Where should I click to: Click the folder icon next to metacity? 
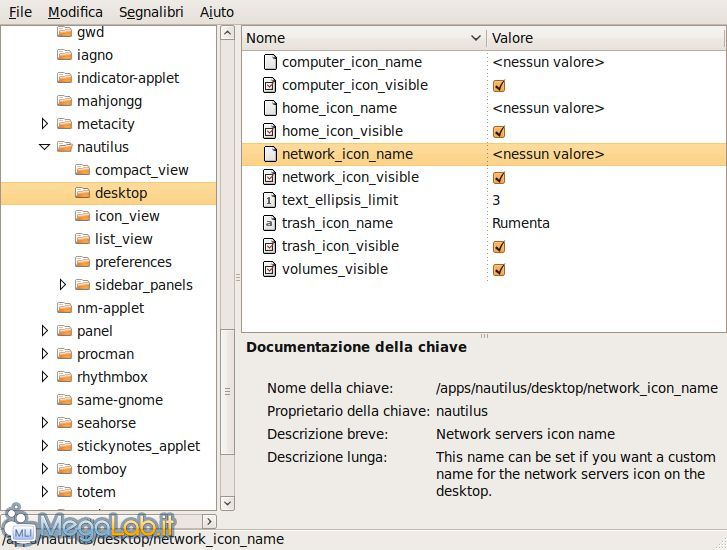65,124
